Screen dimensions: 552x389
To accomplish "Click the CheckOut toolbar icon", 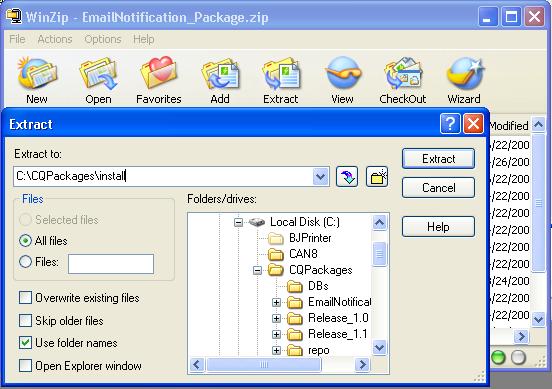I will [403, 80].
